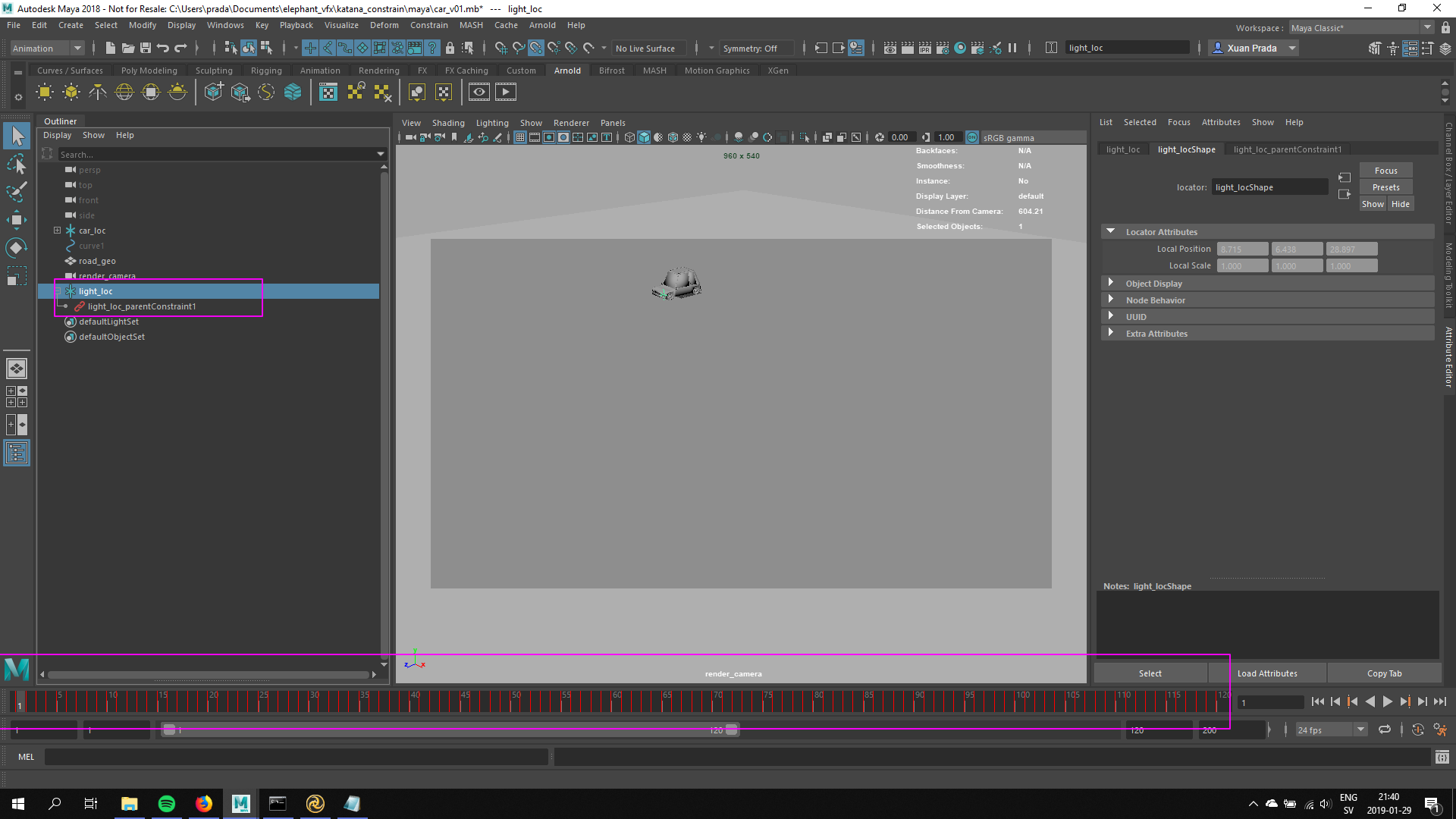This screenshot has height=819, width=1456.
Task: Click time slider at frame 60
Action: 613,701
